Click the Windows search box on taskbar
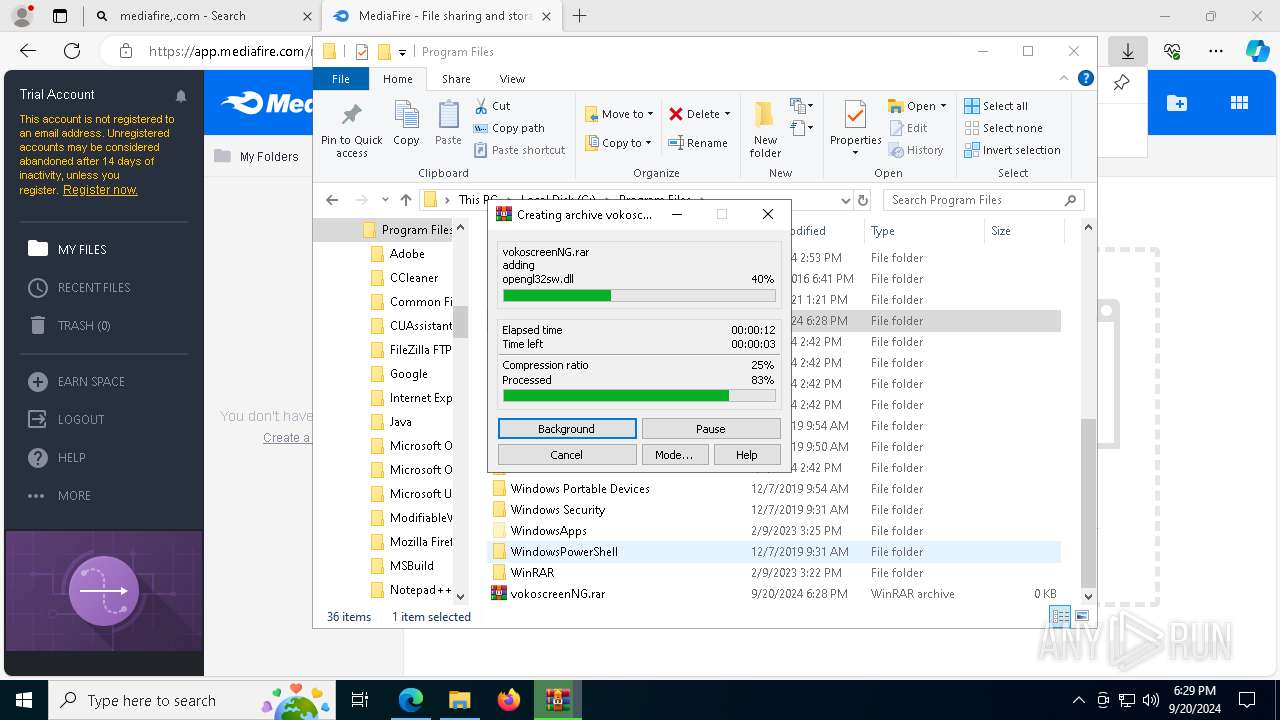This screenshot has height=720, width=1280. [x=190, y=700]
